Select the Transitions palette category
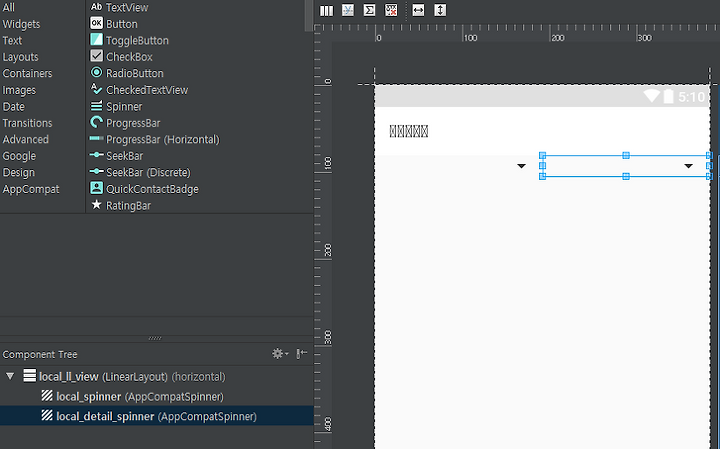 tap(27, 123)
